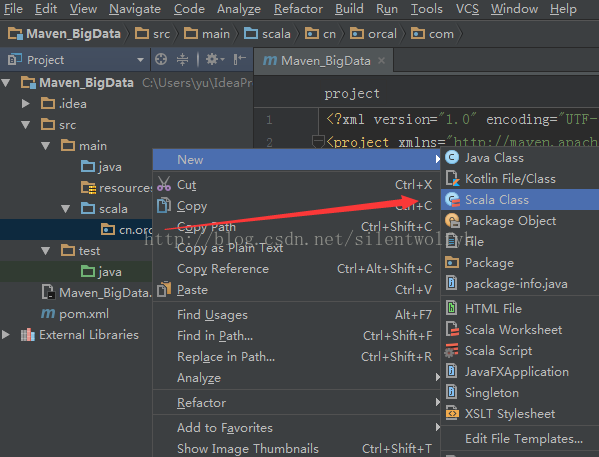The image size is (599, 457).
Task: Expand External Libraries node
Action: pyautogui.click(x=6, y=335)
